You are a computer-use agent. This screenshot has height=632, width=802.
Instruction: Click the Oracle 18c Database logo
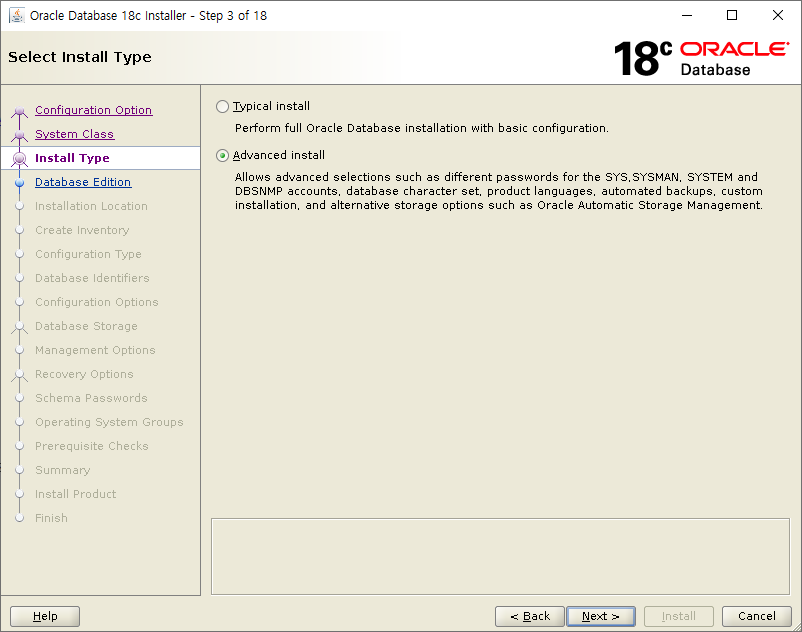pyautogui.click(x=701, y=58)
